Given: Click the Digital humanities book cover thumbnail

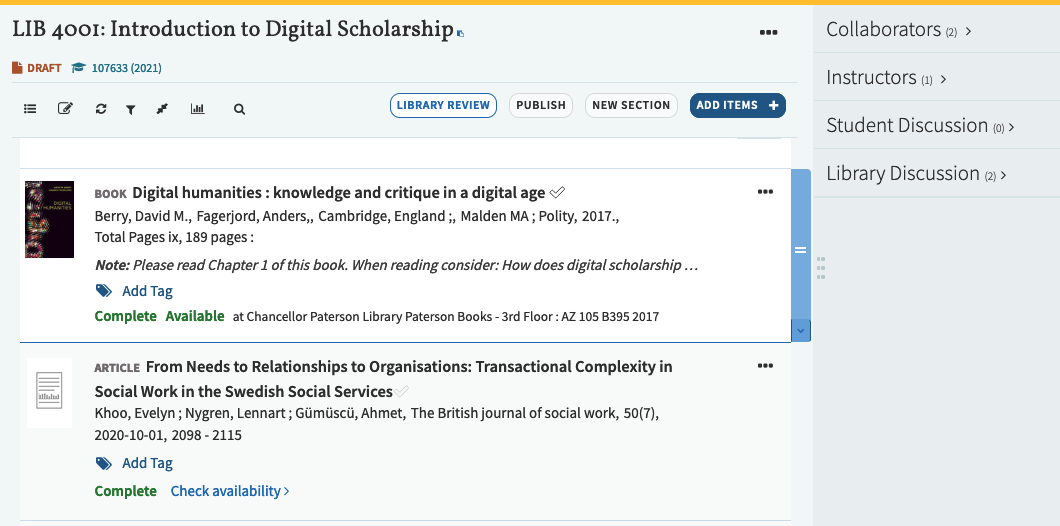Looking at the screenshot, I should [x=49, y=219].
